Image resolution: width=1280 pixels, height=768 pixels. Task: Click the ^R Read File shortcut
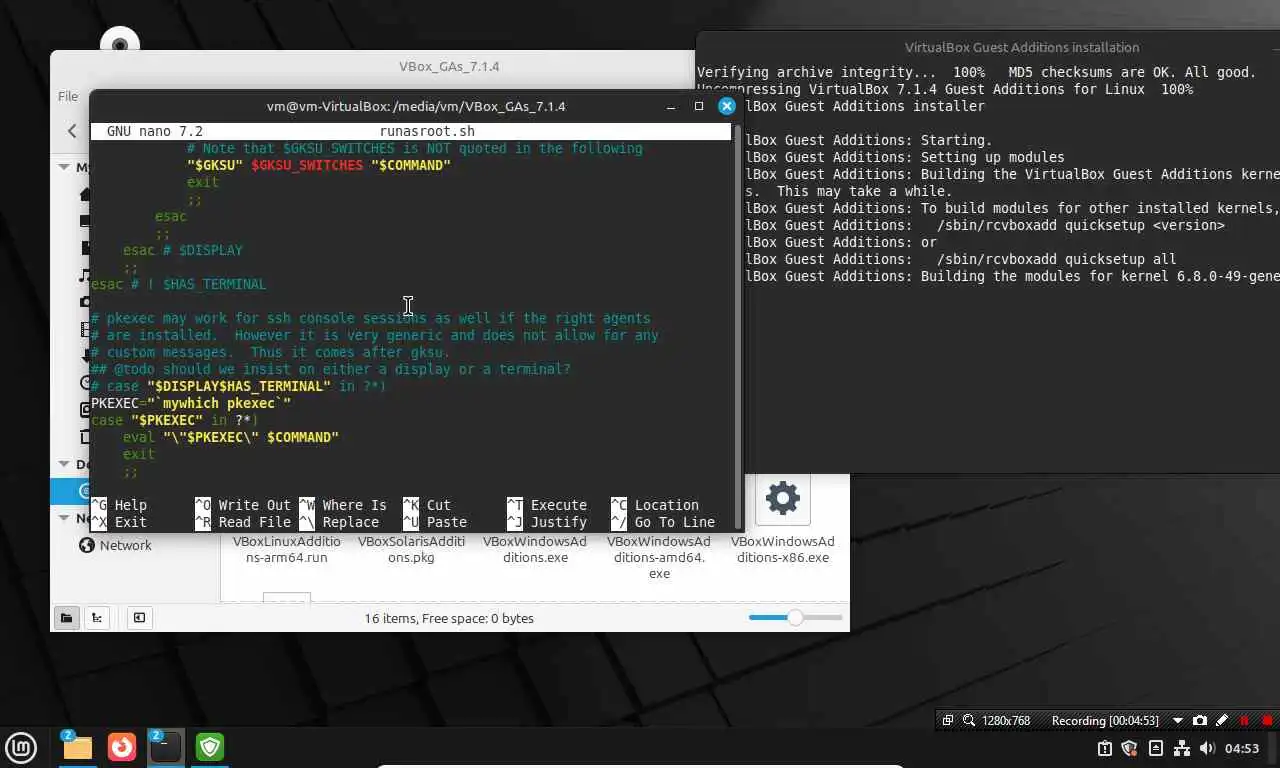243,522
